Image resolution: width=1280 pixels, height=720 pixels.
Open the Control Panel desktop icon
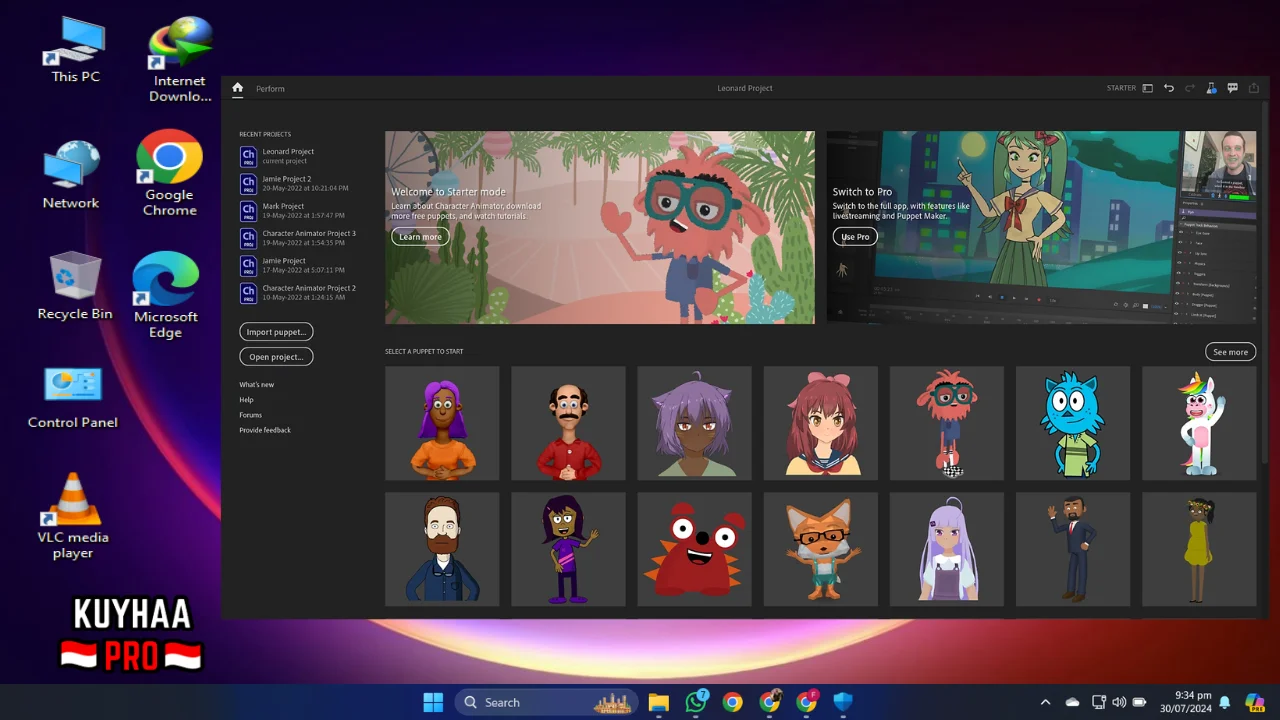(x=72, y=398)
